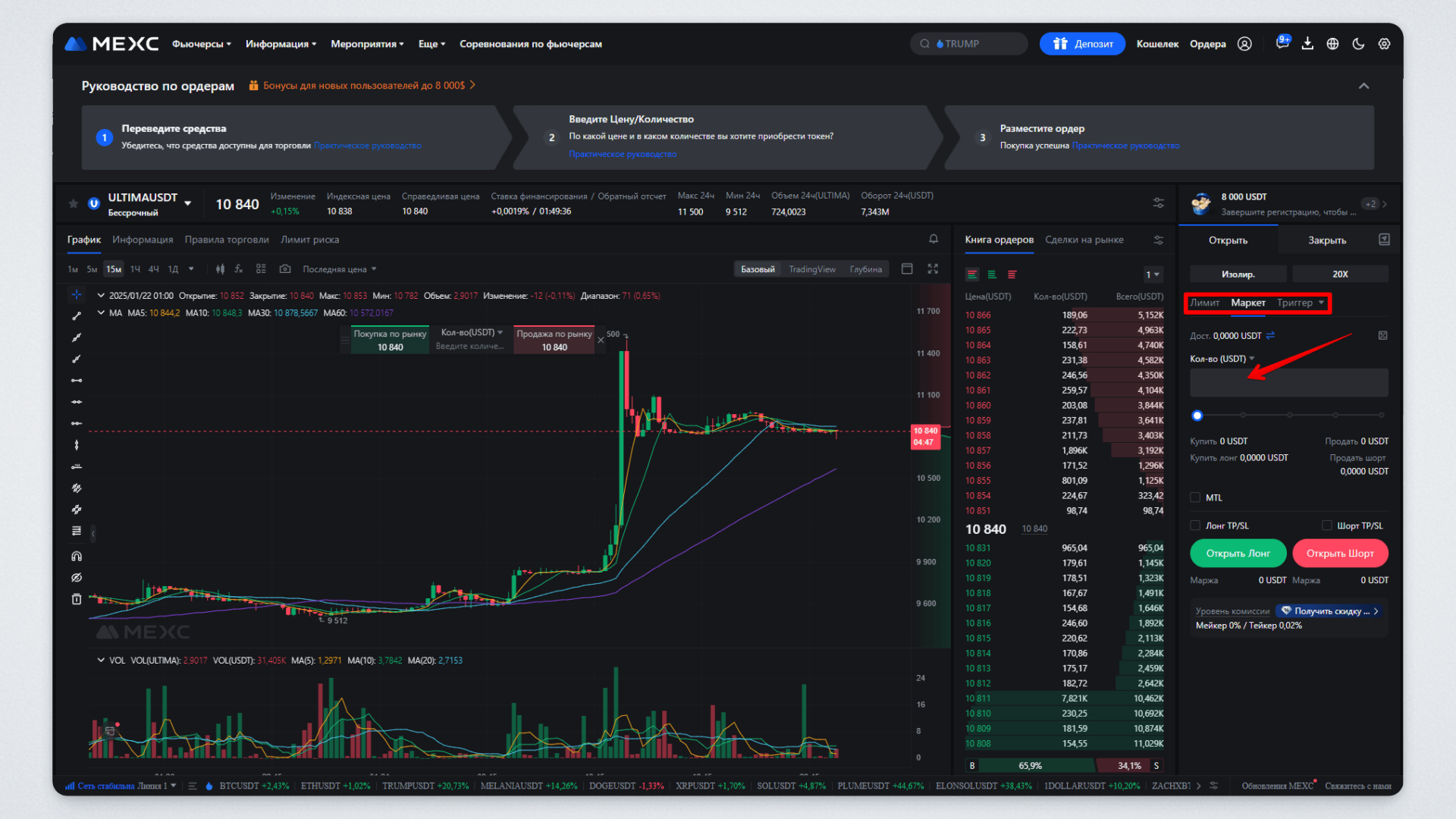The width and height of the screenshot is (1456, 819).
Task: Switch to the Сделки на рынке tab
Action: (1084, 240)
